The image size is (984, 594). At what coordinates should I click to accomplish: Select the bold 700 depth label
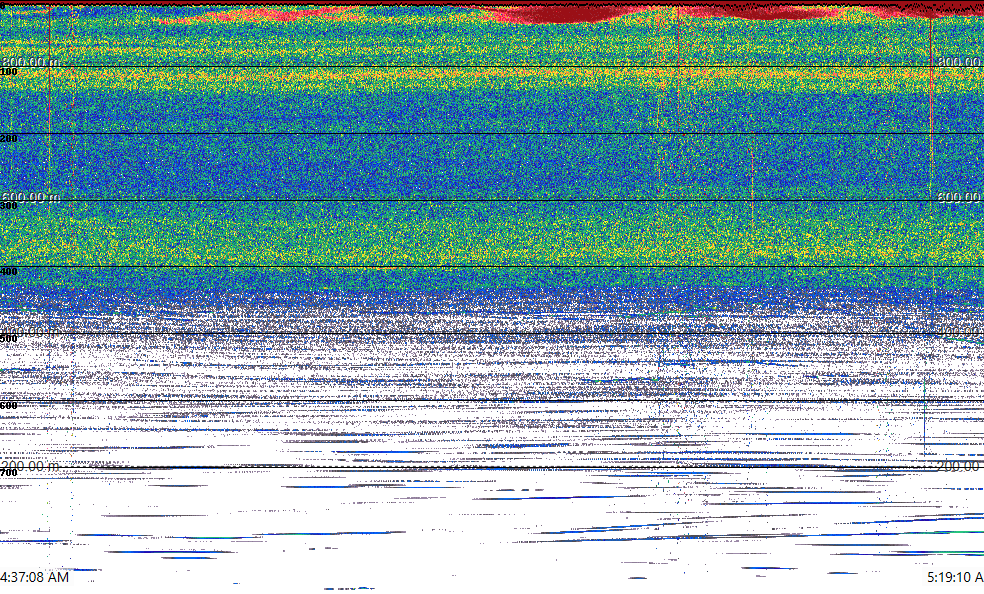click(9, 472)
